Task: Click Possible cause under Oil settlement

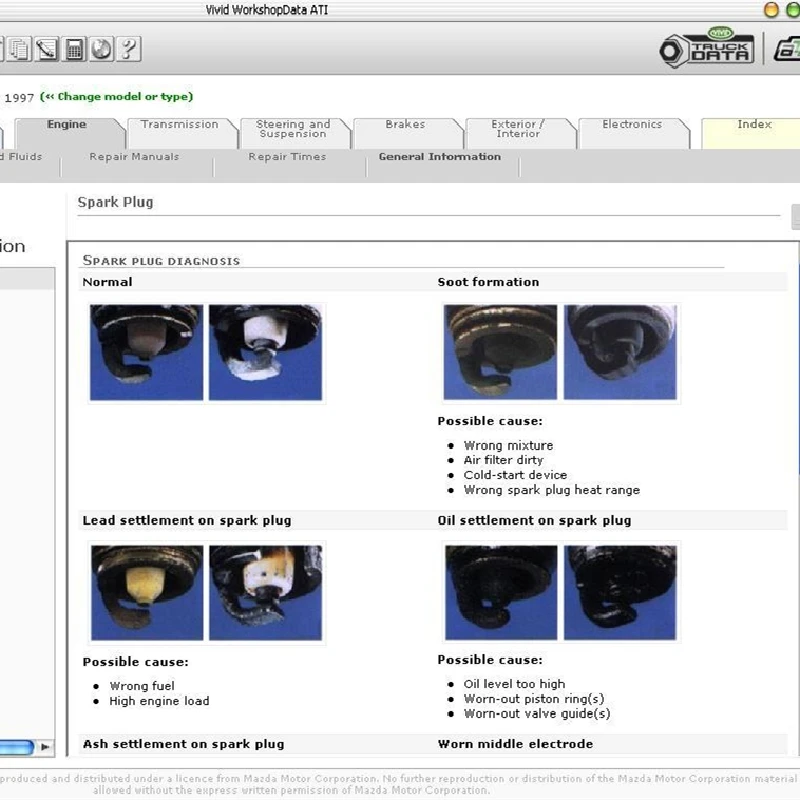Action: coord(490,660)
